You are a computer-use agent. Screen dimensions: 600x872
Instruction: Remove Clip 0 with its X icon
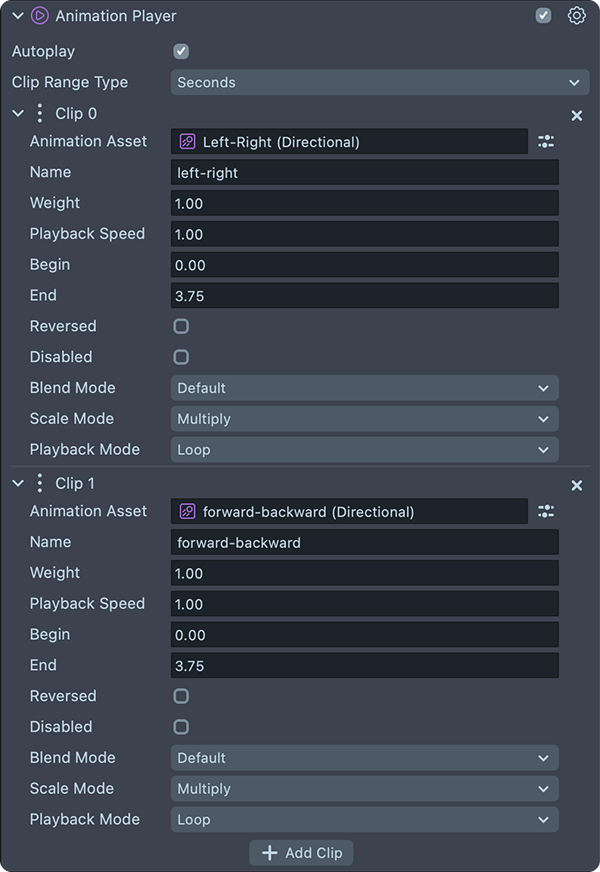click(x=576, y=115)
